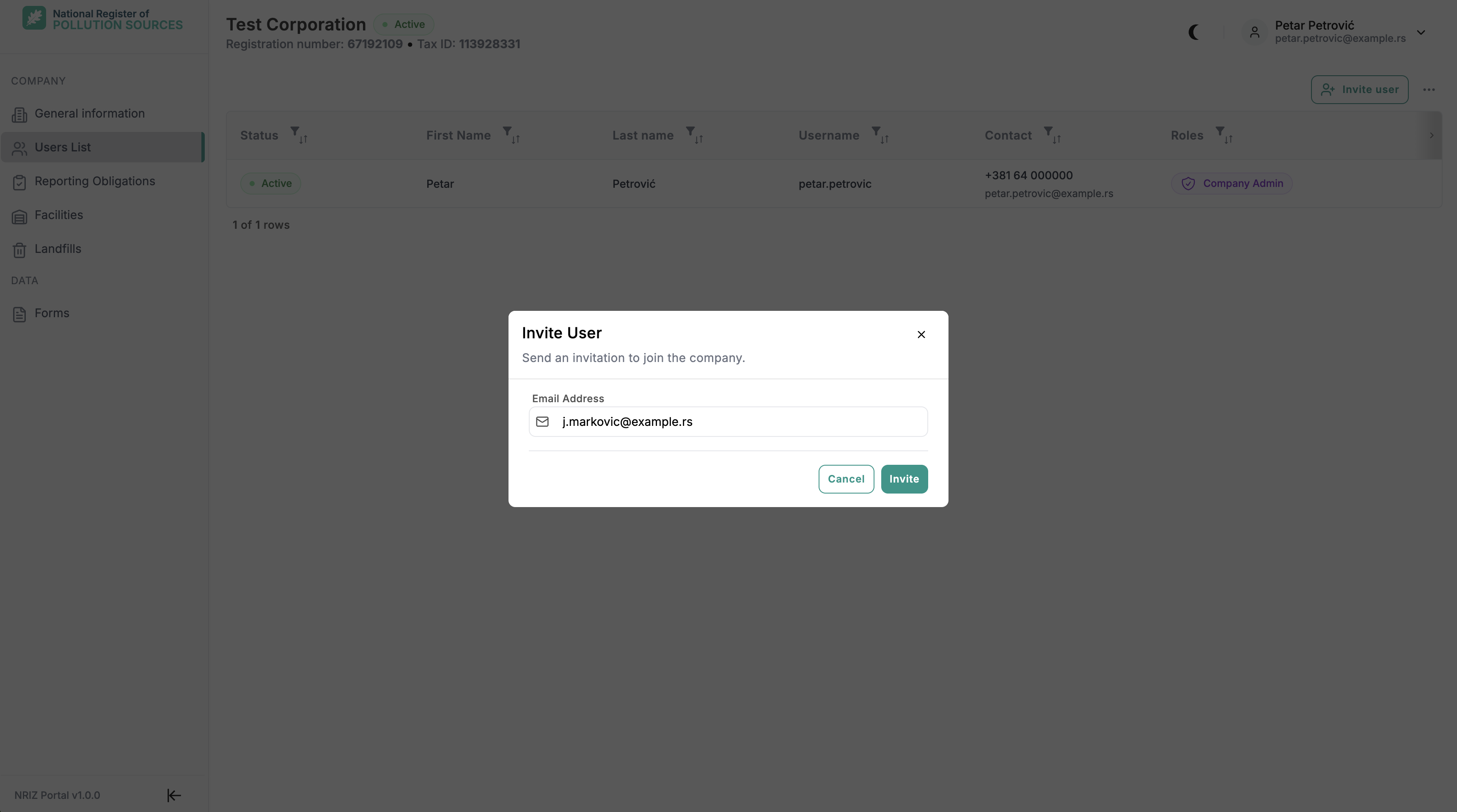Go to Reporting Obligations
The height and width of the screenshot is (812, 1457).
click(x=102, y=181)
